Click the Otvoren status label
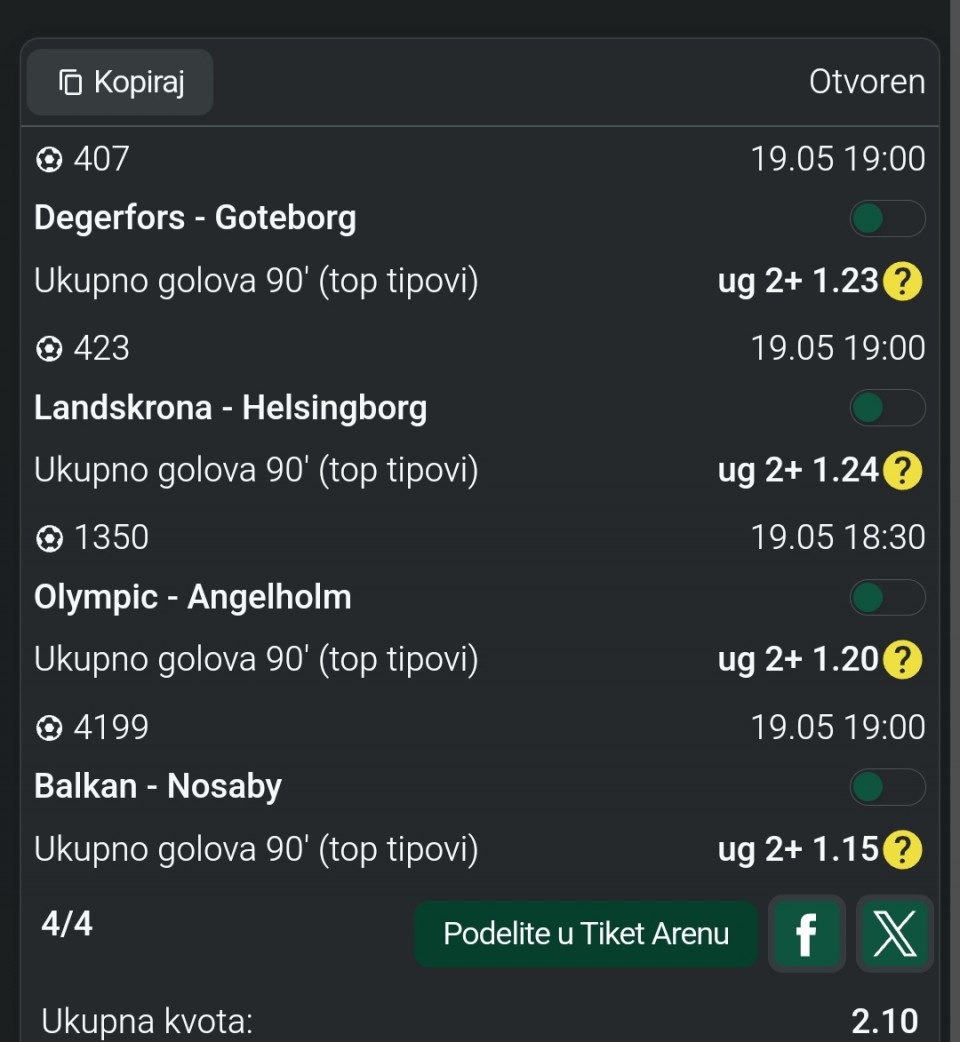The image size is (960, 1042). click(867, 82)
